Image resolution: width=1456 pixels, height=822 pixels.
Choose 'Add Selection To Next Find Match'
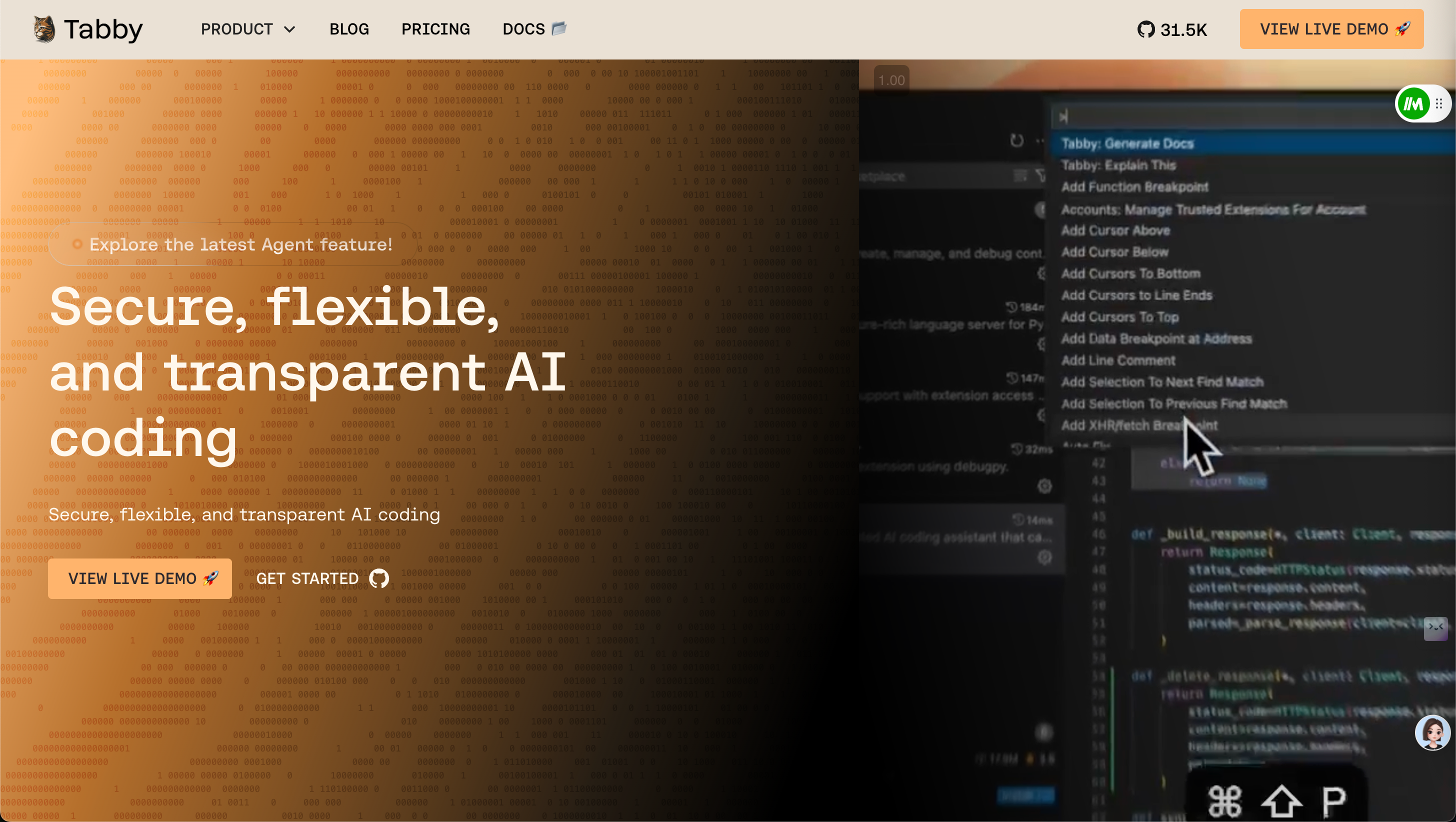[x=1252, y=382]
